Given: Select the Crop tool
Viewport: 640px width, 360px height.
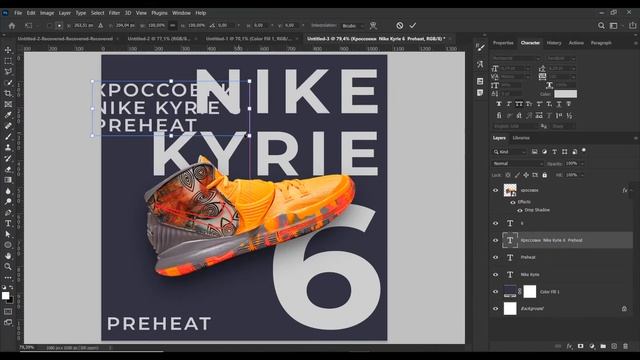Looking at the screenshot, I should tap(8, 93).
